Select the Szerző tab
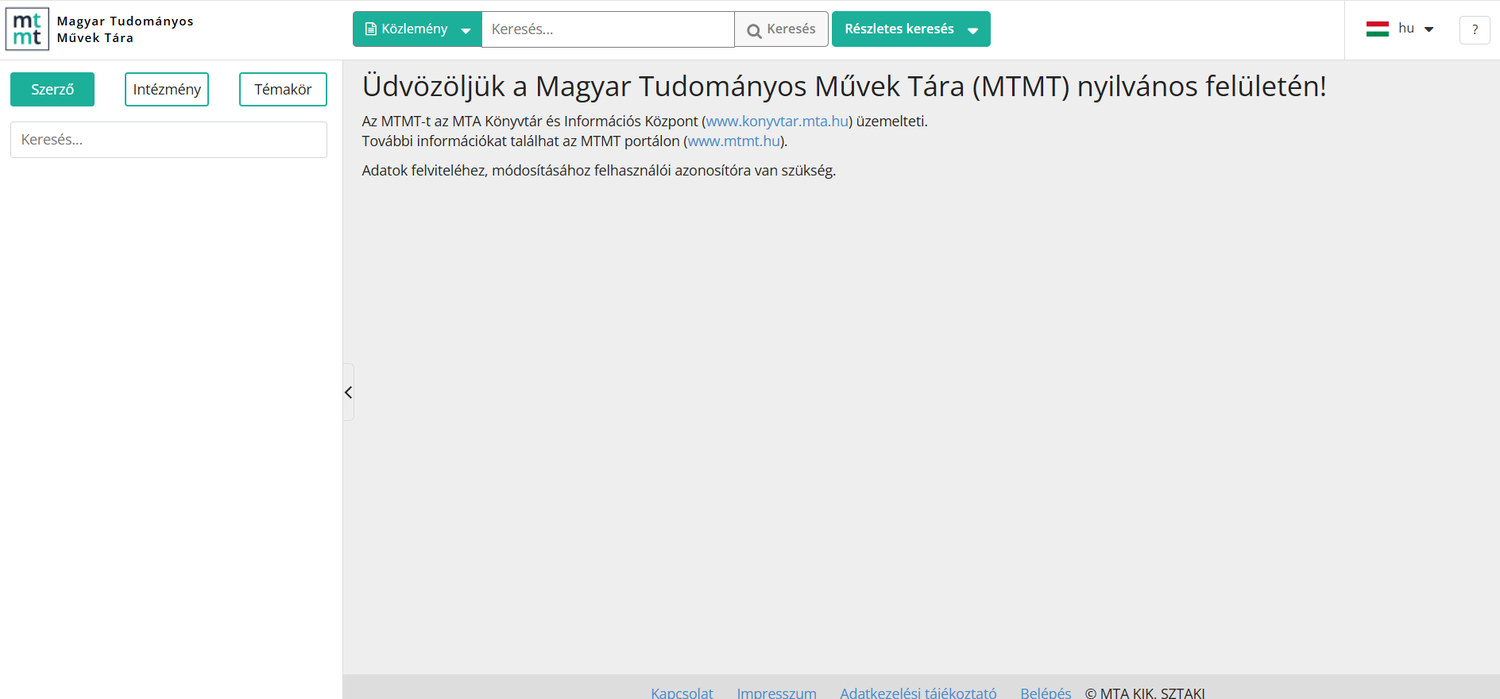Image resolution: width=1500 pixels, height=699 pixels. pyautogui.click(x=52, y=89)
